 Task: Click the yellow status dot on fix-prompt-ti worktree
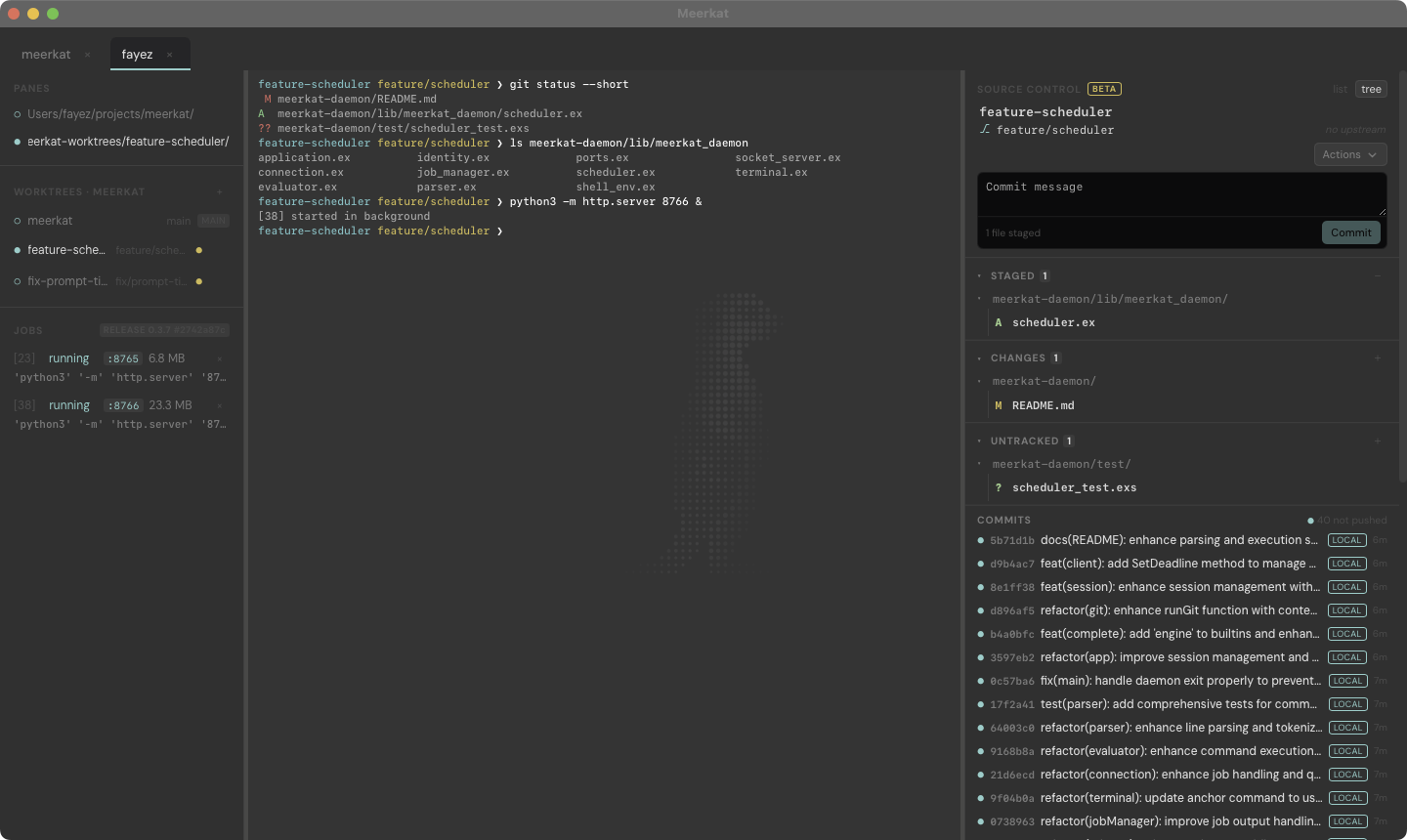coord(199,282)
